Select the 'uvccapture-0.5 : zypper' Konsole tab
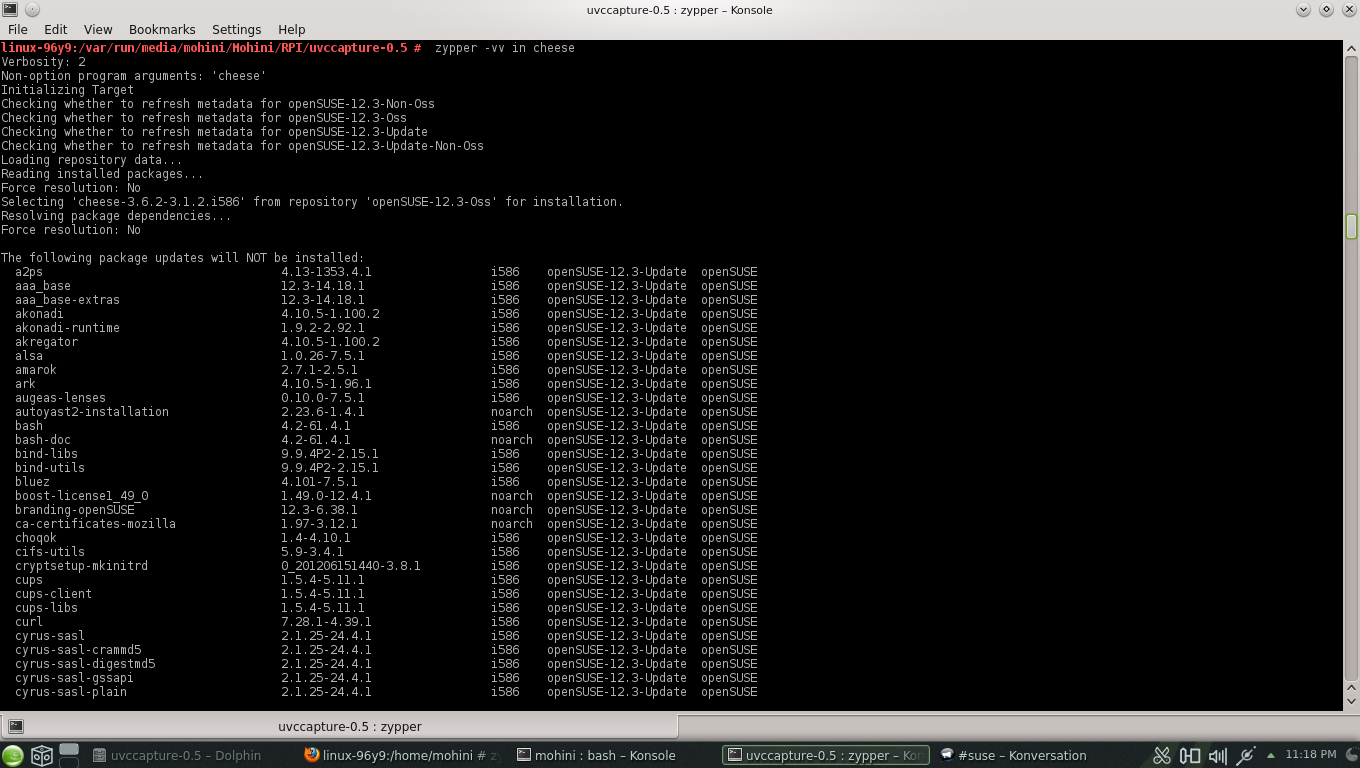The height and width of the screenshot is (768, 1360). point(339,726)
